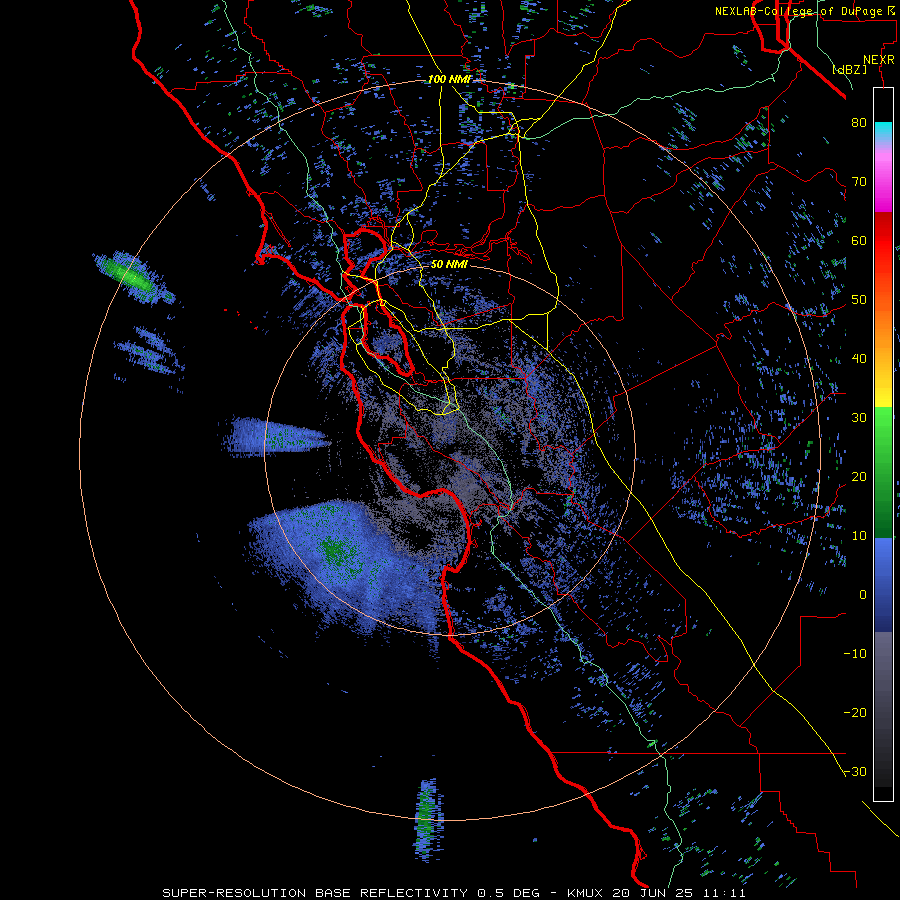Click the 60 value on the dBZ scale
Viewport: 900px width, 900px height.
click(859, 240)
